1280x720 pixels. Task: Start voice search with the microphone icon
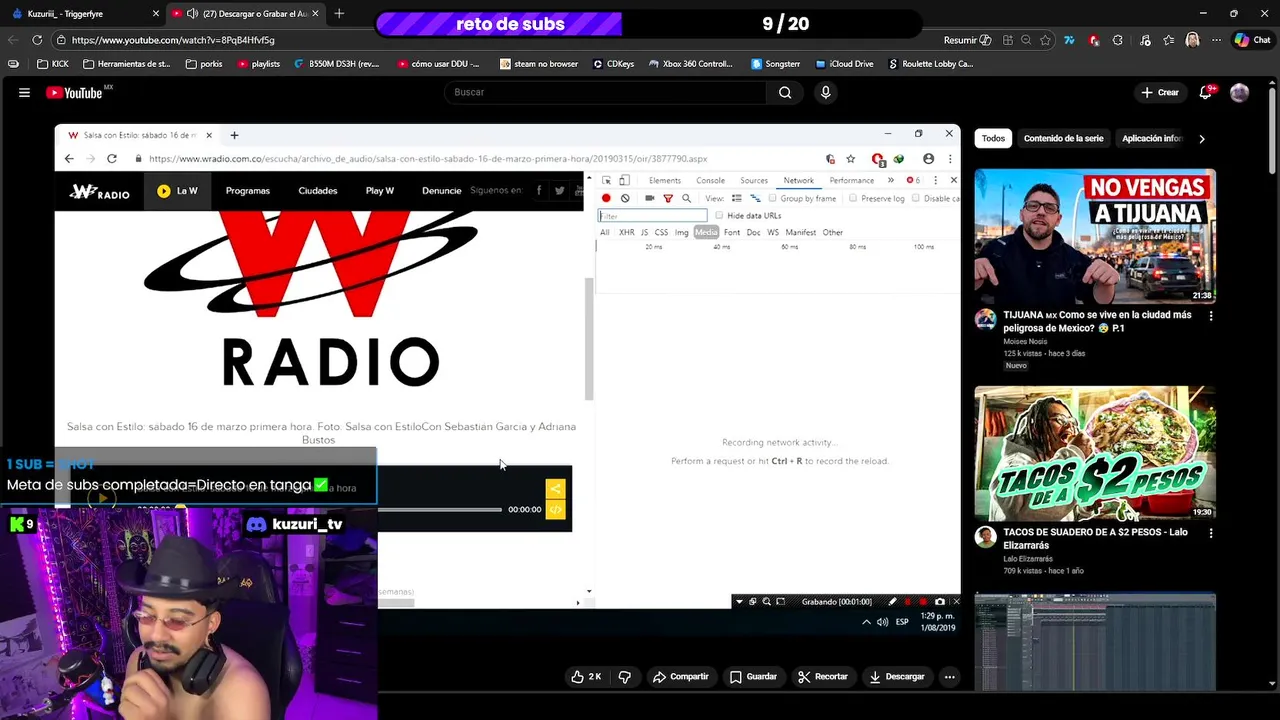coord(825,92)
